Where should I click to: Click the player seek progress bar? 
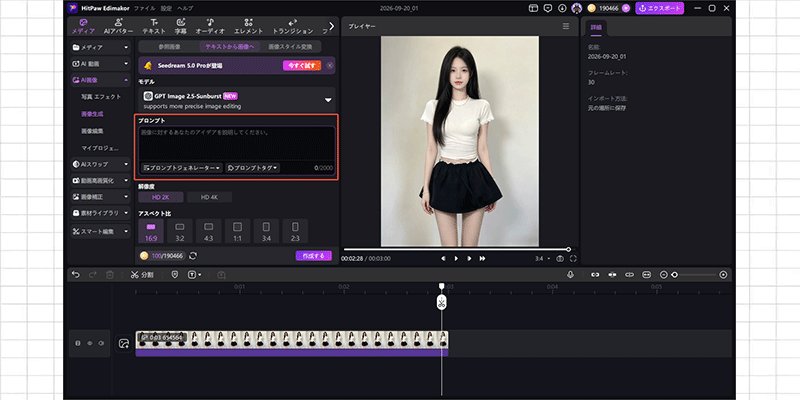click(457, 249)
